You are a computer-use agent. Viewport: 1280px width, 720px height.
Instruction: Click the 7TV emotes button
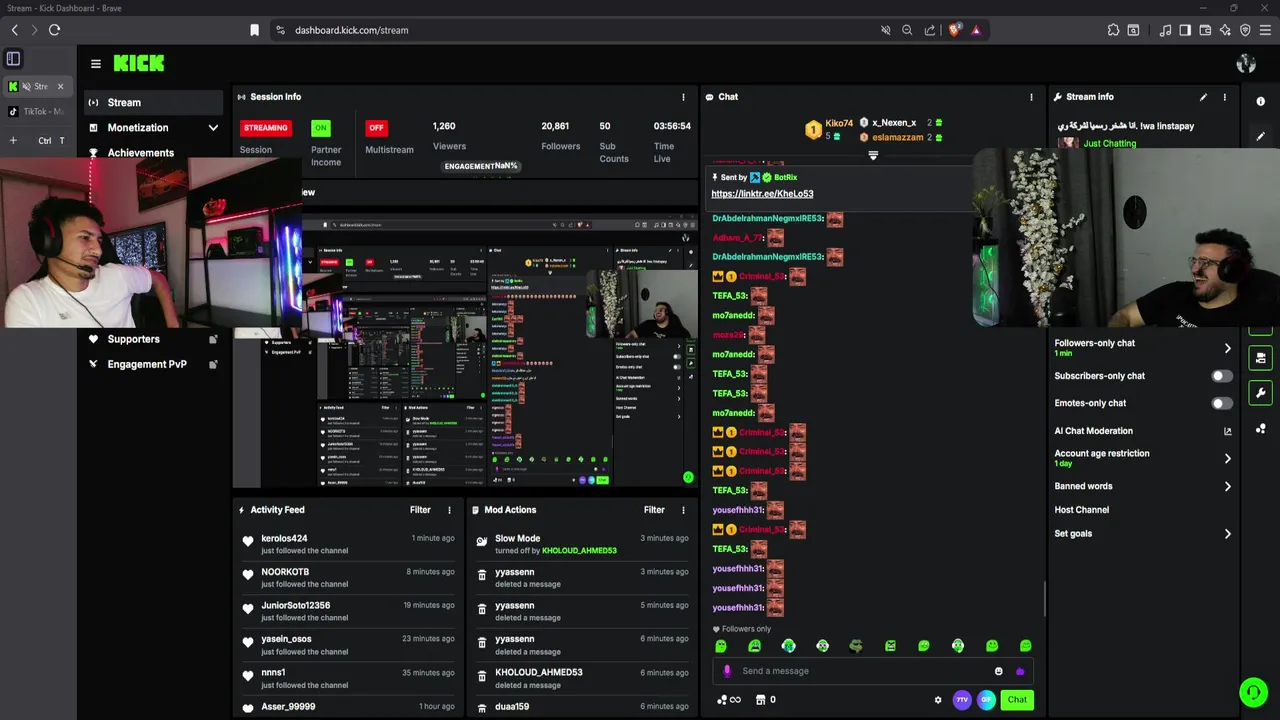962,700
